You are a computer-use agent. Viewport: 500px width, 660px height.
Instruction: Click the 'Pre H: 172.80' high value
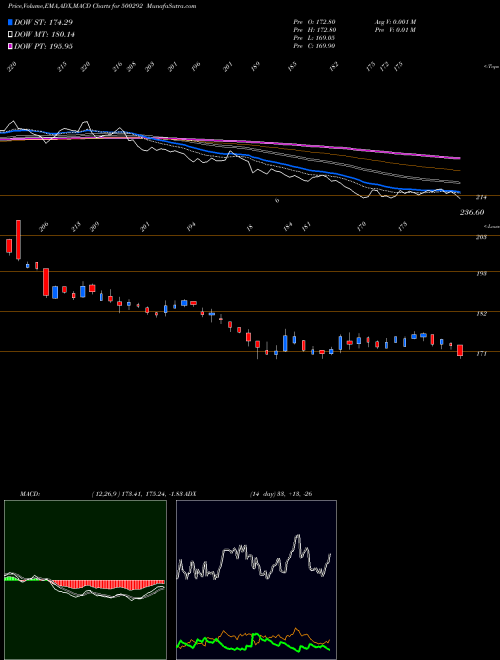[x=314, y=30]
